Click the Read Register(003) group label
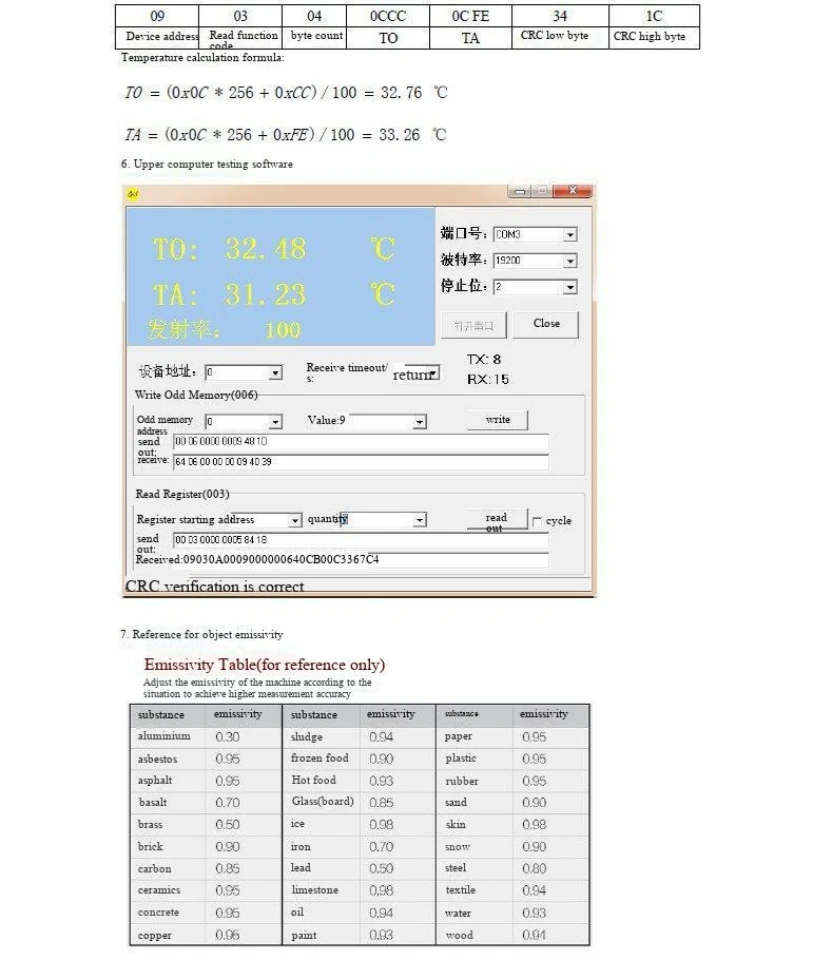This screenshot has height=960, width=813. (x=182, y=494)
